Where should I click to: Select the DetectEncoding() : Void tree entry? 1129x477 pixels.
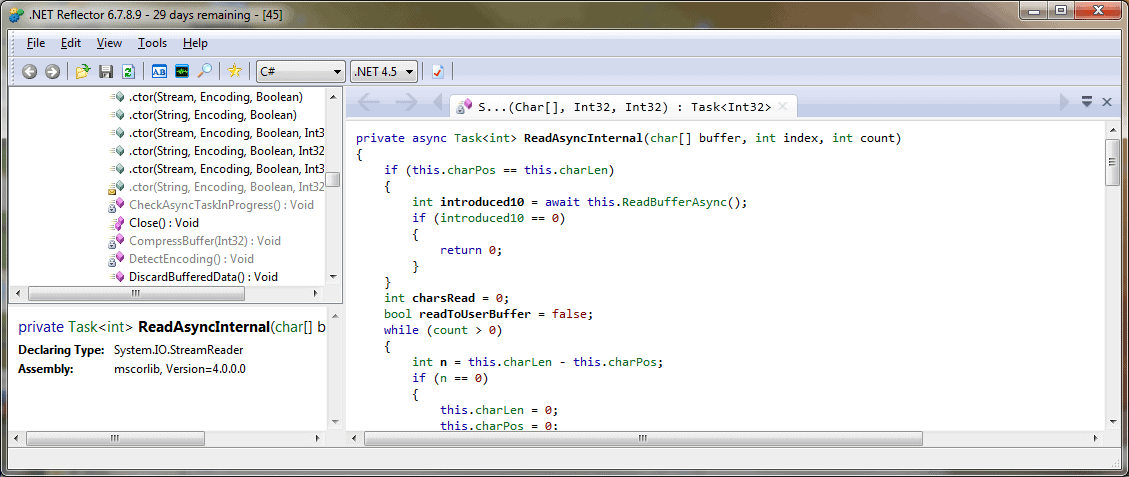[191, 259]
